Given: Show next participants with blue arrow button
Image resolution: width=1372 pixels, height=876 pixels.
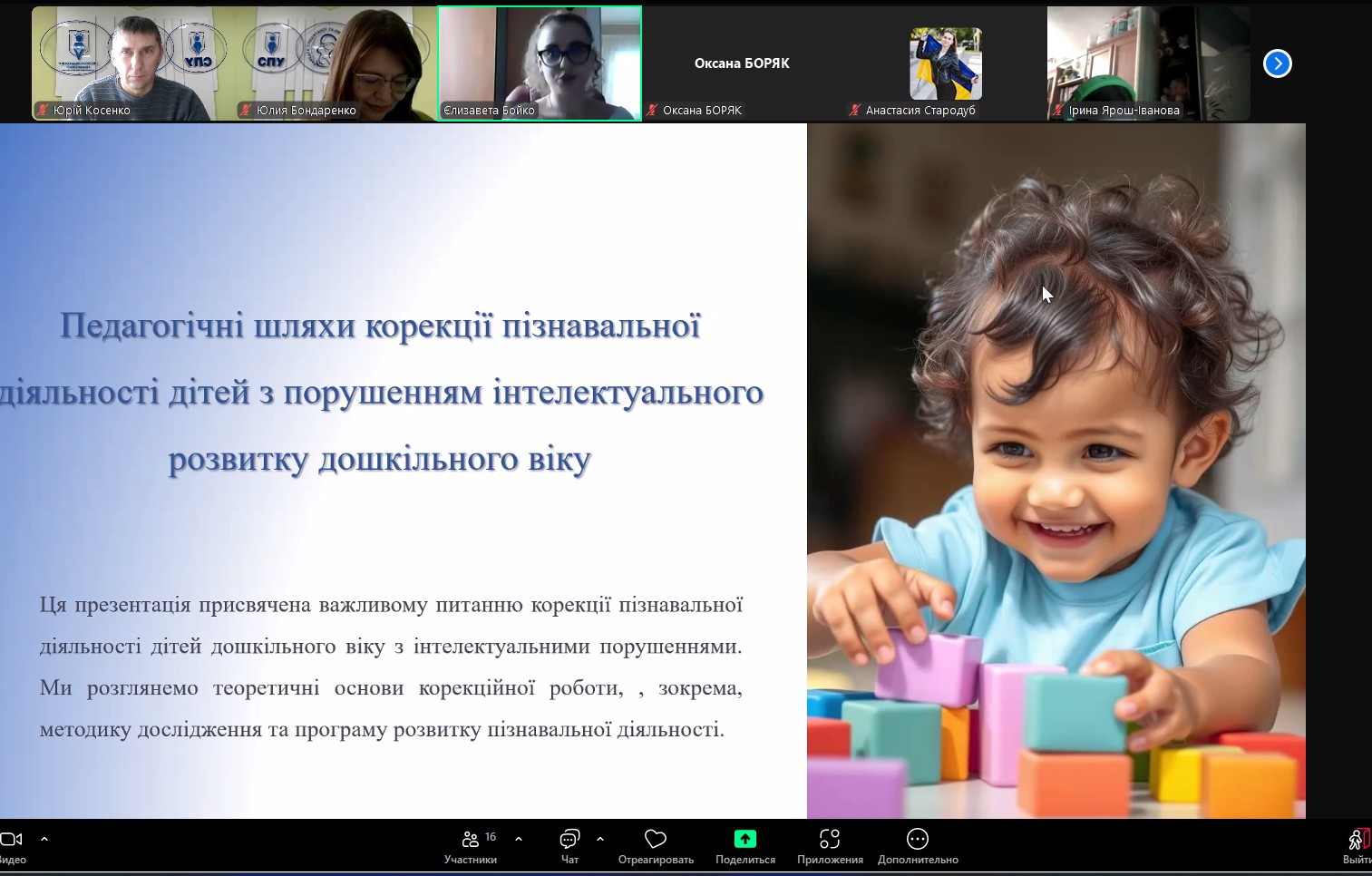Looking at the screenshot, I should click(x=1277, y=63).
